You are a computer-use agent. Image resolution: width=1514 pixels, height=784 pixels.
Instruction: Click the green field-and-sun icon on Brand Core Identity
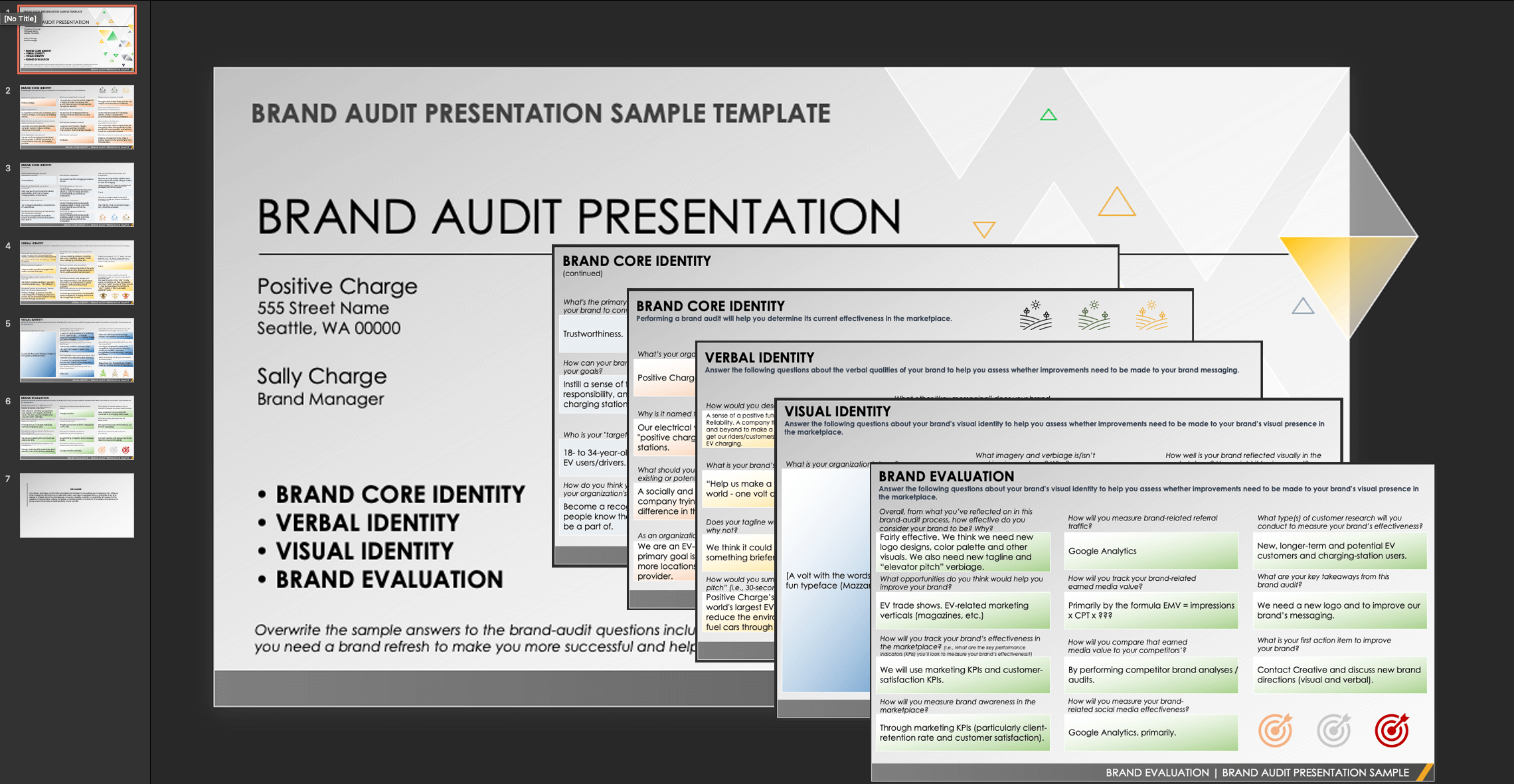click(x=1094, y=315)
